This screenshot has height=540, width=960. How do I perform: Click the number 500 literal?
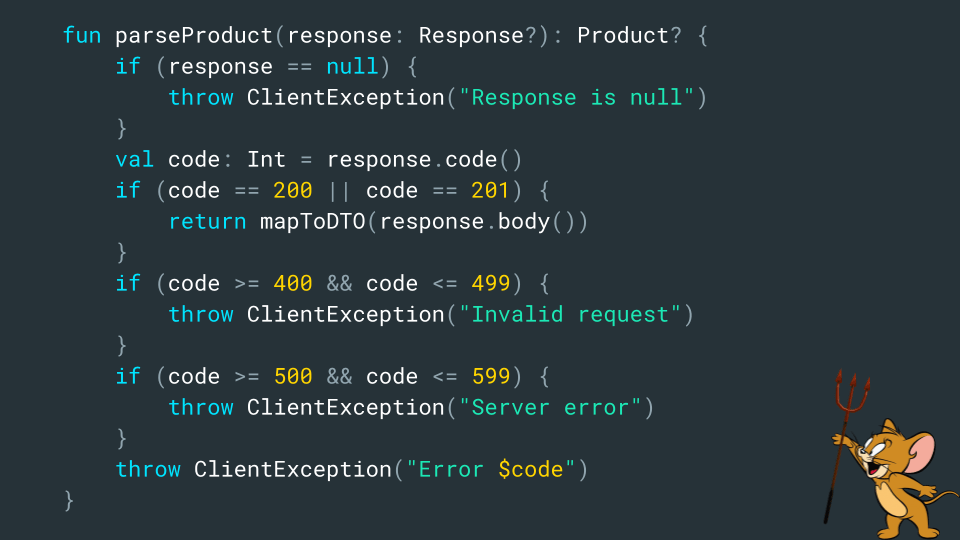293,377
